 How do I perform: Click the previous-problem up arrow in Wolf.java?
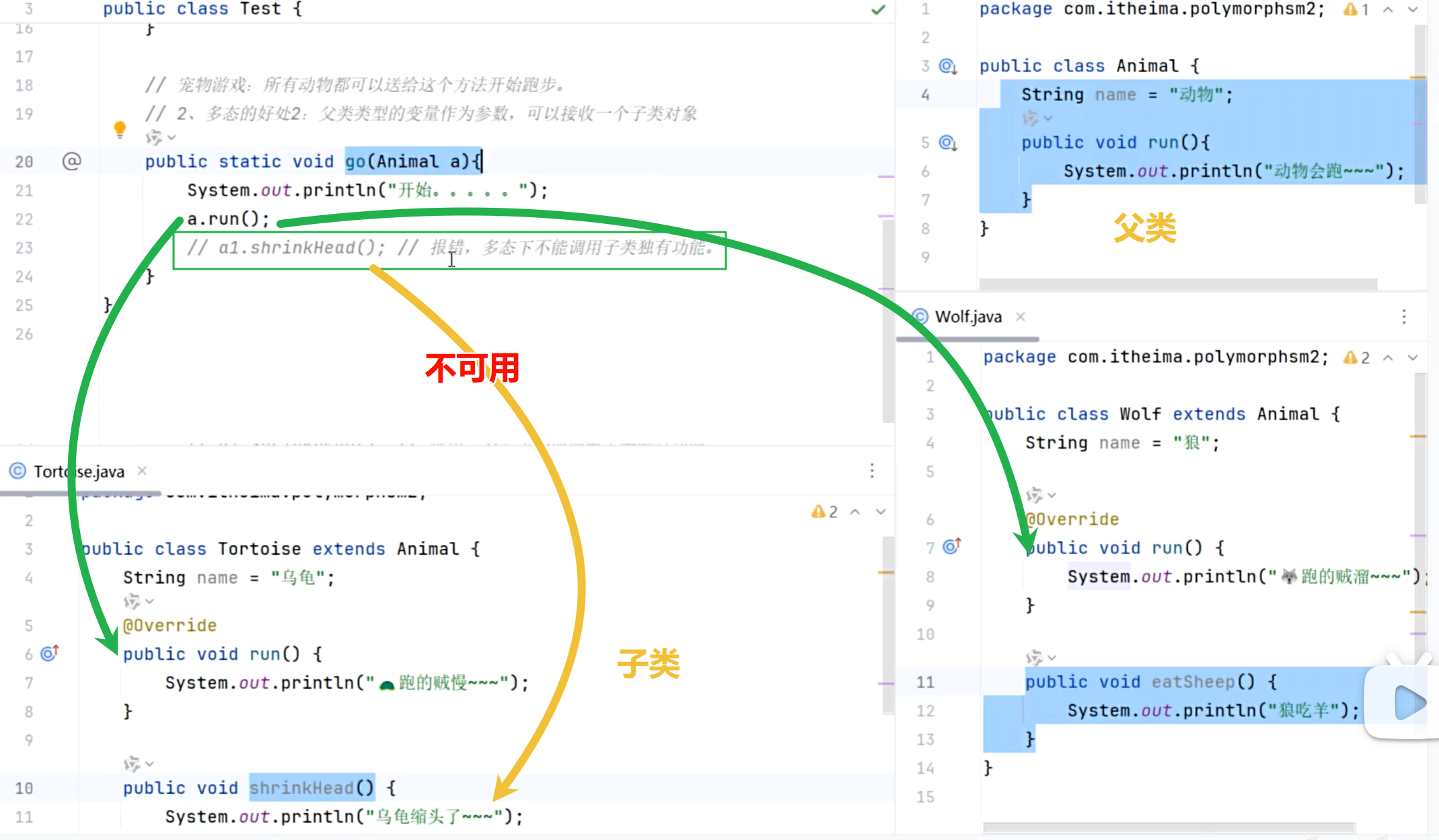point(1387,357)
